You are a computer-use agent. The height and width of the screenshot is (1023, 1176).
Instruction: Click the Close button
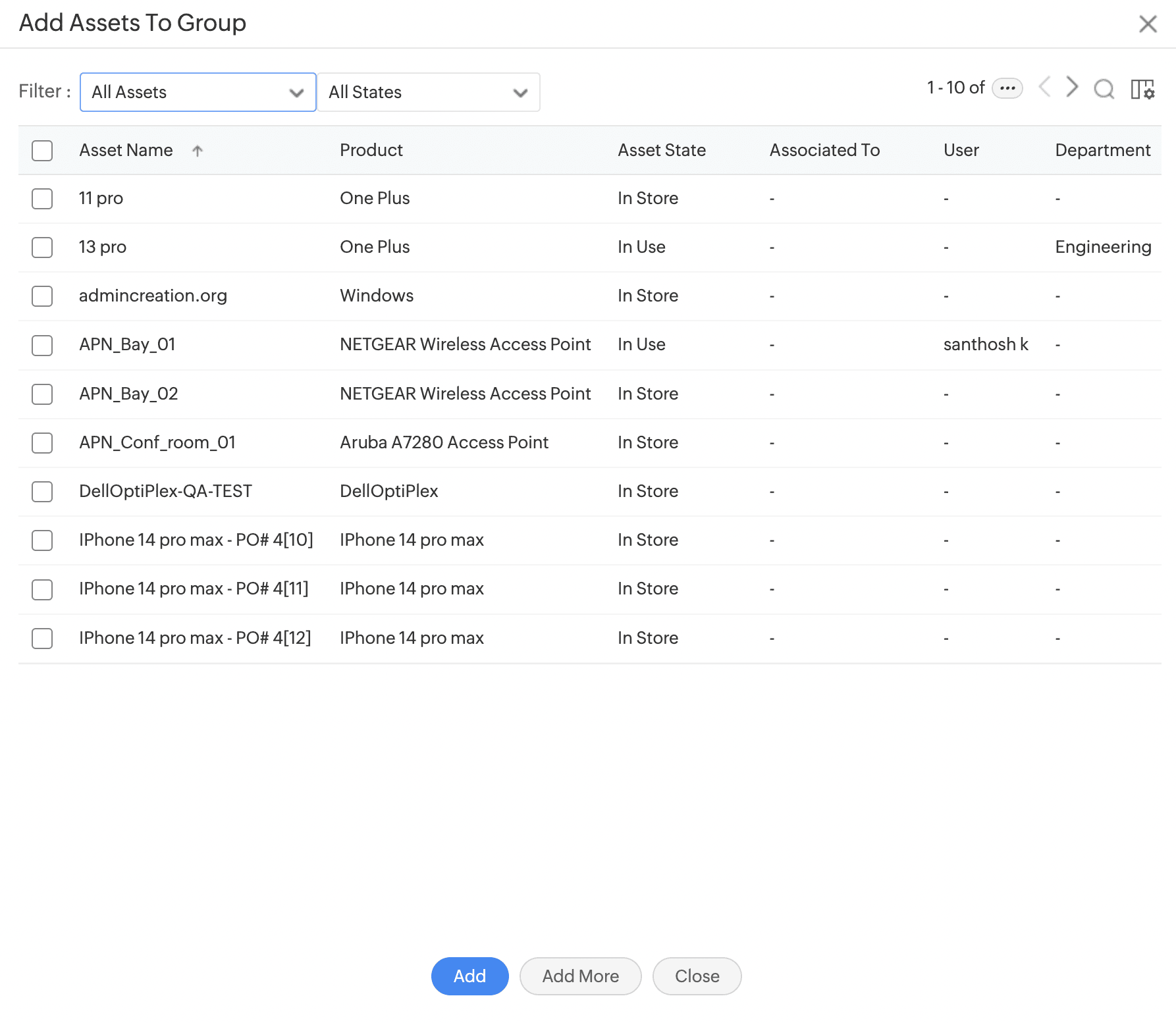[x=697, y=976]
